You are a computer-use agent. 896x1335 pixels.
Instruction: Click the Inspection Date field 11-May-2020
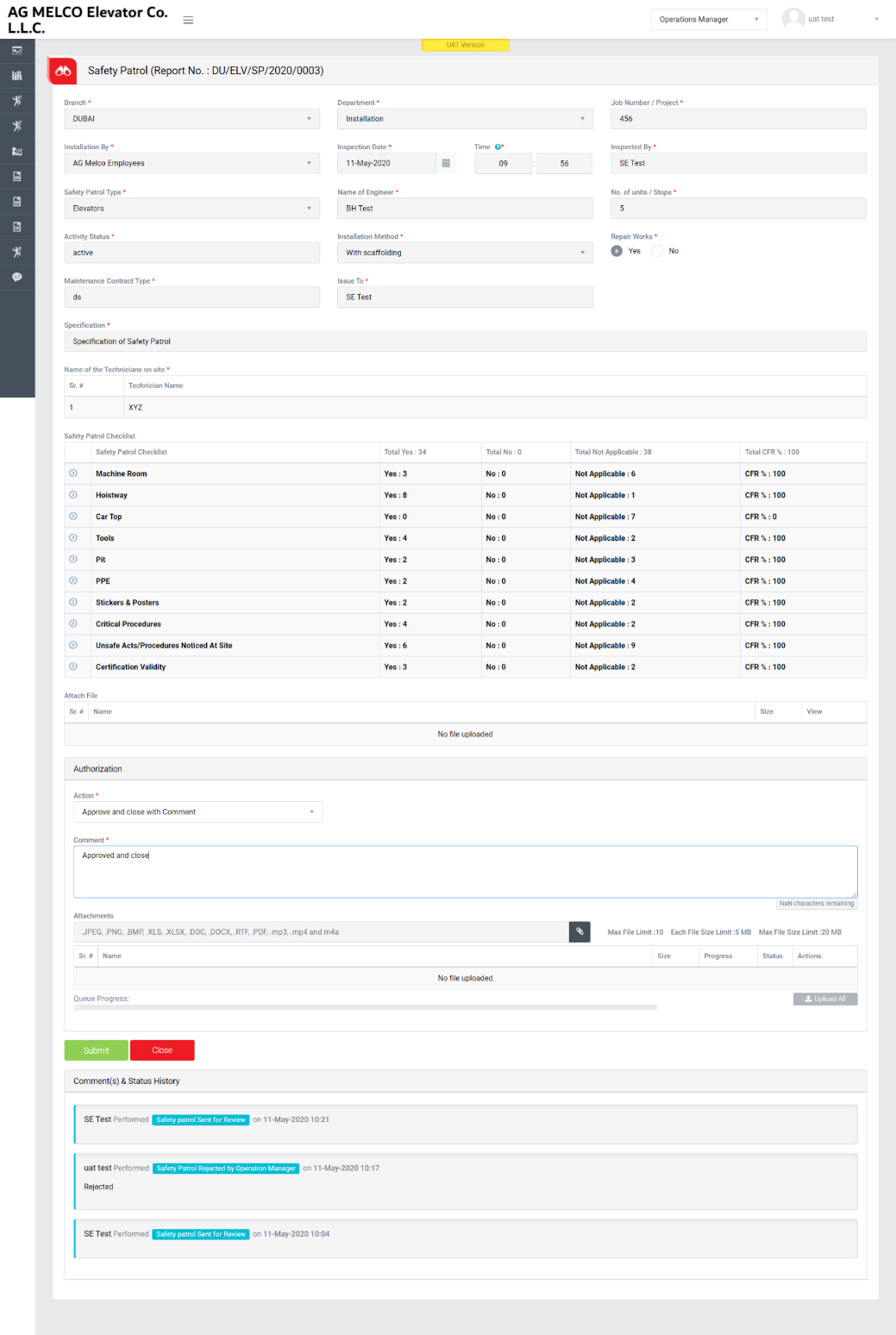[386, 163]
